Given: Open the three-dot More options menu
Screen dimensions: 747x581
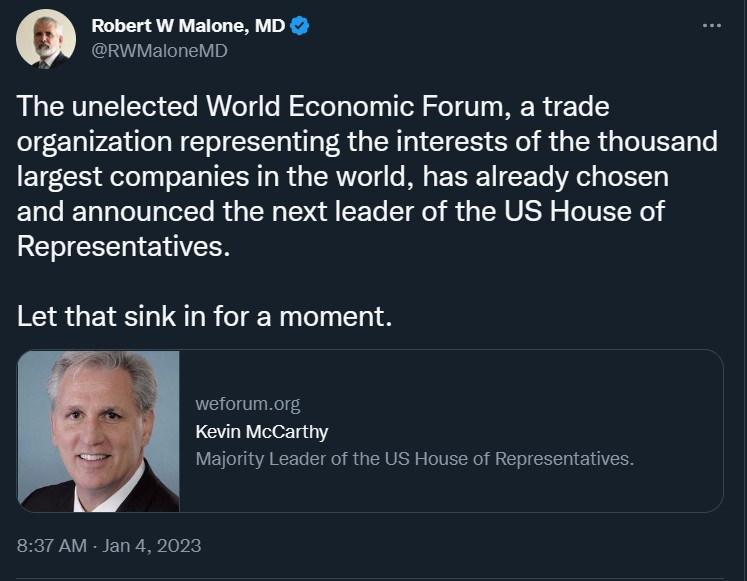Looking at the screenshot, I should coord(711,25).
